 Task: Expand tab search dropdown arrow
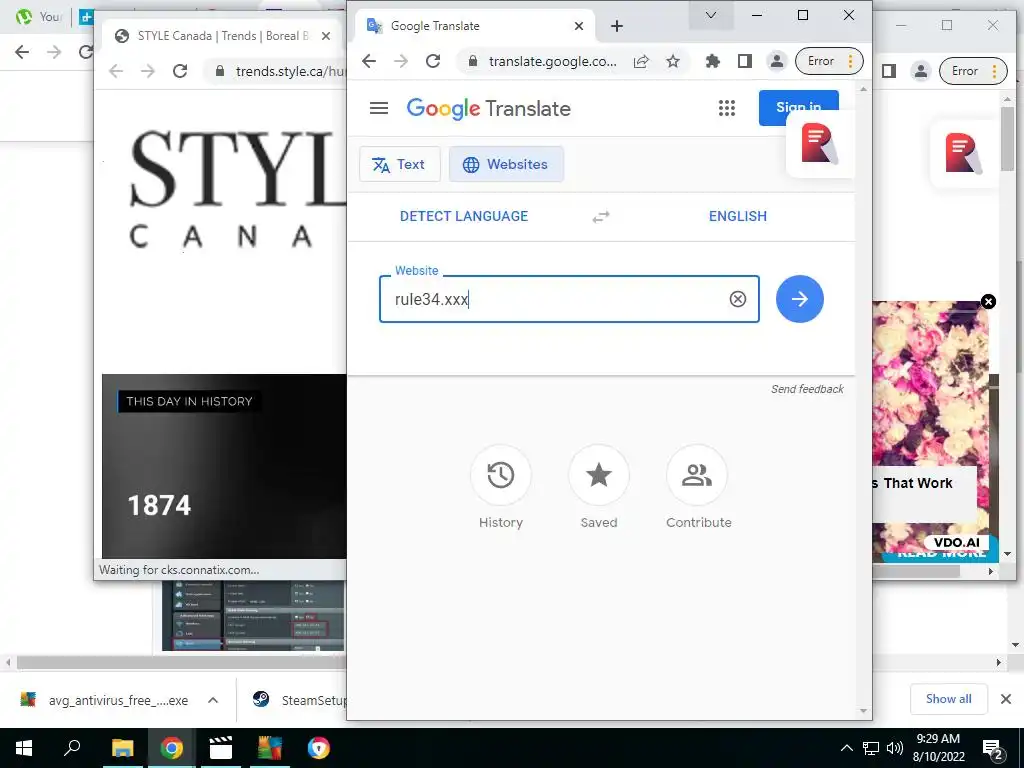point(711,15)
